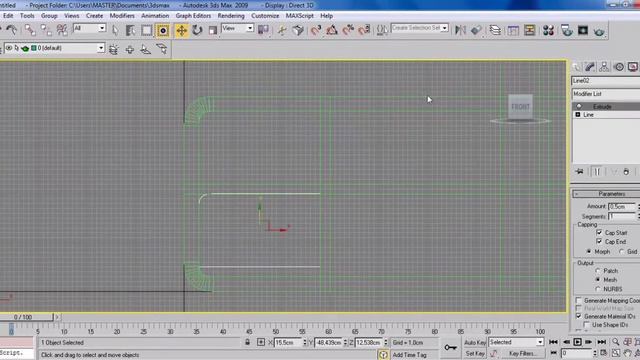Open the Curve Editor icon
Viewport: 640px width, 360px height.
513,30
